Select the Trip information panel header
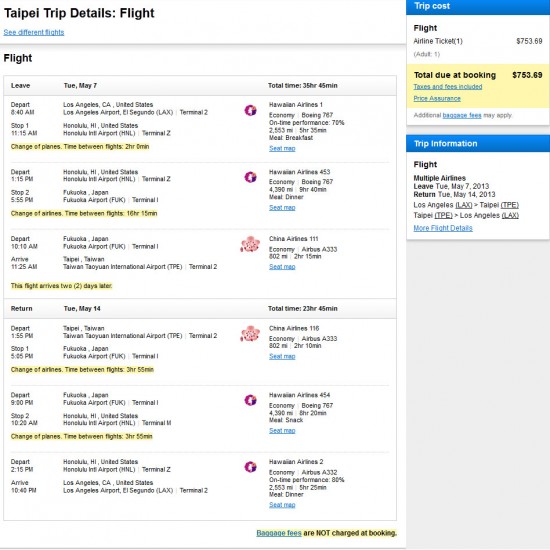550x550 pixels. (x=478, y=143)
